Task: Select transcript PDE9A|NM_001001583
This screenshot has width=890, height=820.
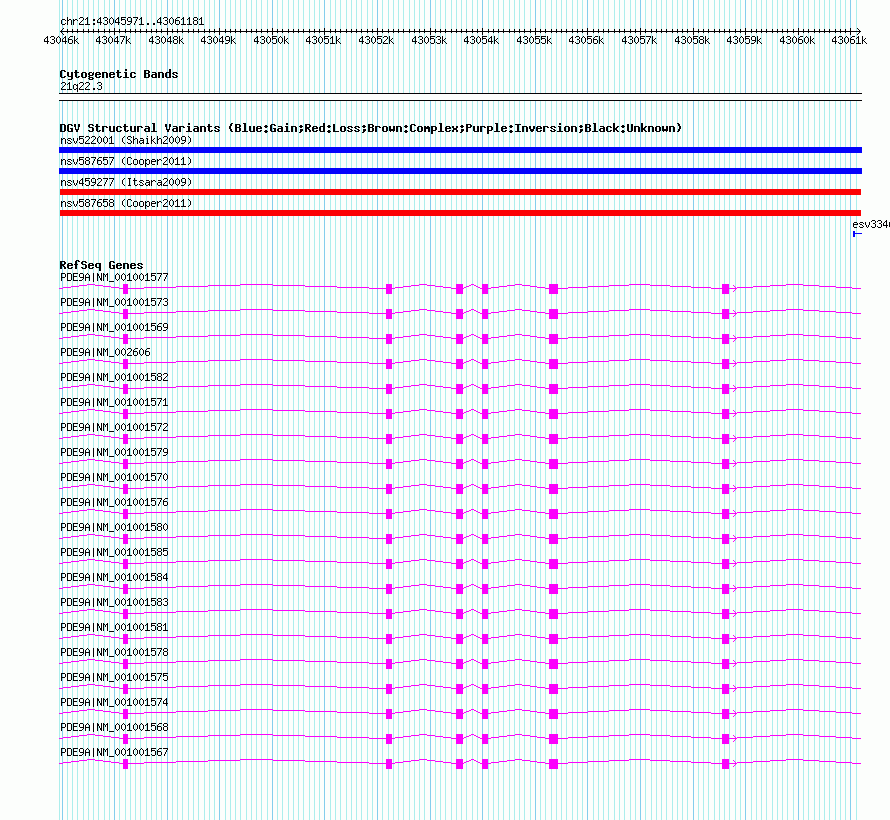Action: [114, 602]
